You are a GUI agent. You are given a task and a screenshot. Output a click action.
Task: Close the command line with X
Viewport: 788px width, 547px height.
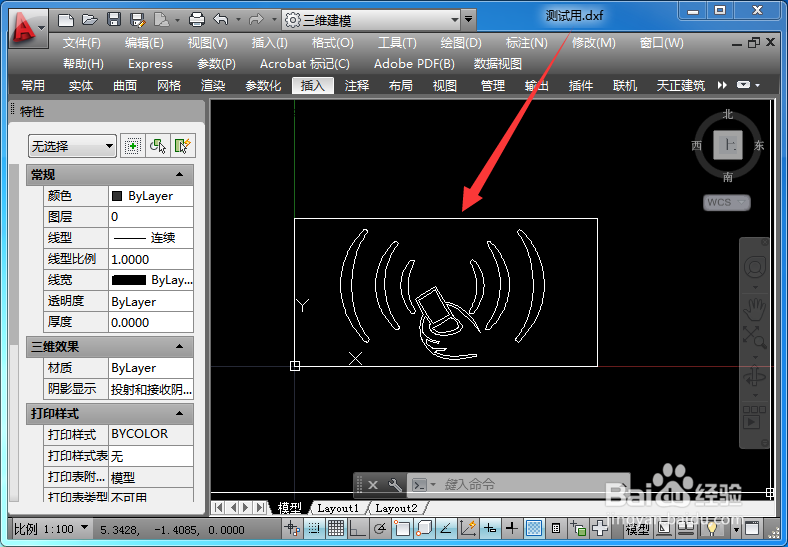[x=373, y=485]
